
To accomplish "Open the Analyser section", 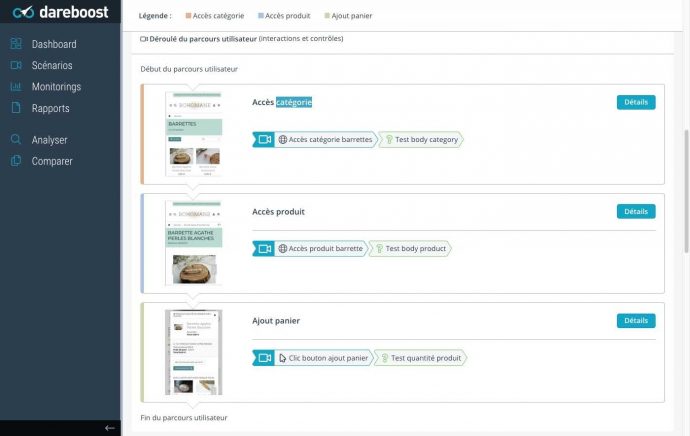I will coord(49,140).
